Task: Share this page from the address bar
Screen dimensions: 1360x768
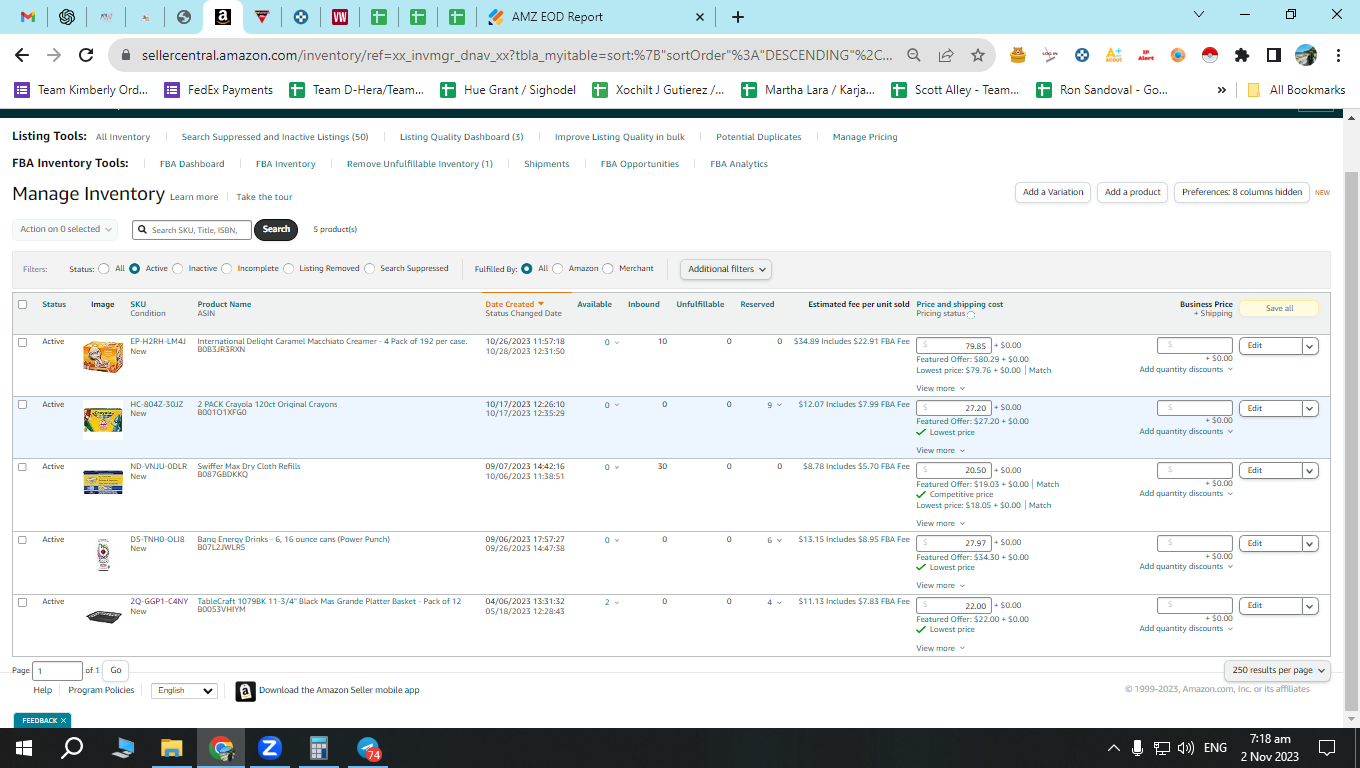Action: tap(946, 55)
